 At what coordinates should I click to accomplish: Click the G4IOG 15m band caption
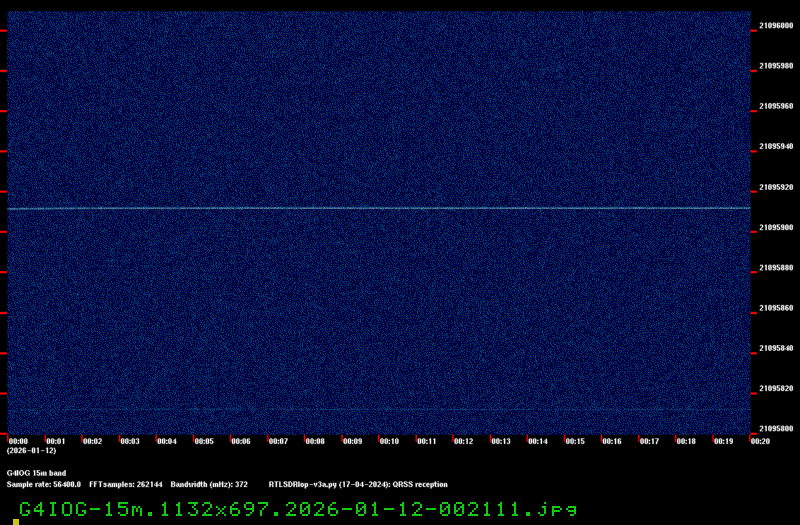36,473
